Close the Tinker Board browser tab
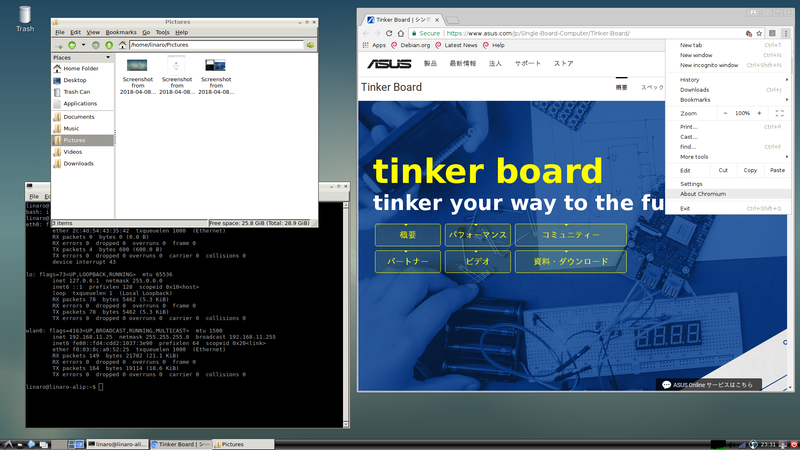 (437, 20)
